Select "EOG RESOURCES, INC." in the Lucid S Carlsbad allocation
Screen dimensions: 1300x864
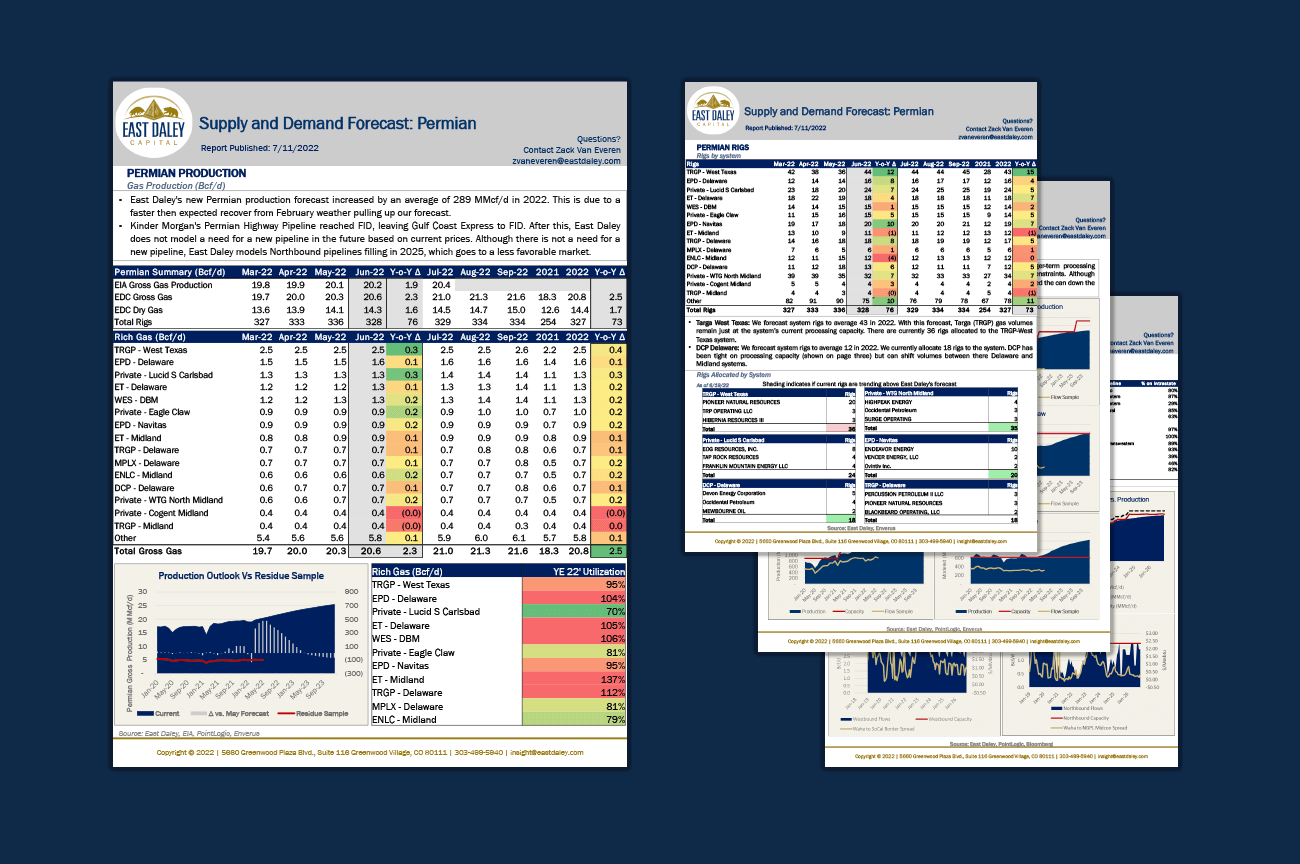pyautogui.click(x=728, y=449)
